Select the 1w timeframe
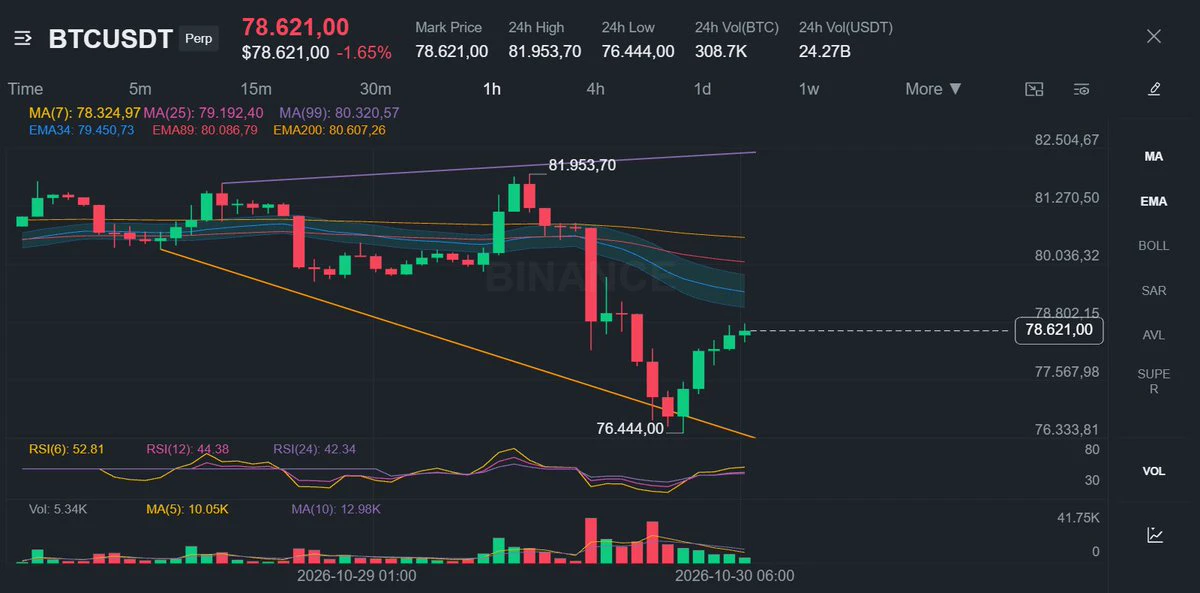This screenshot has height=593, width=1200. click(x=808, y=89)
